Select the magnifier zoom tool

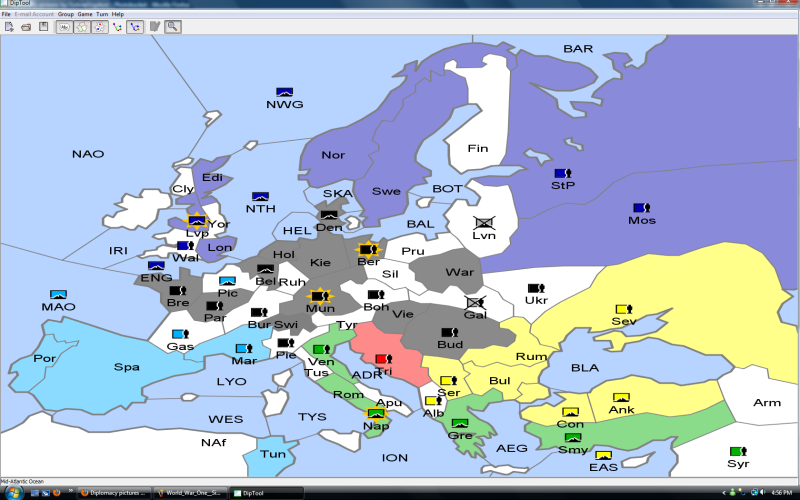[173, 26]
